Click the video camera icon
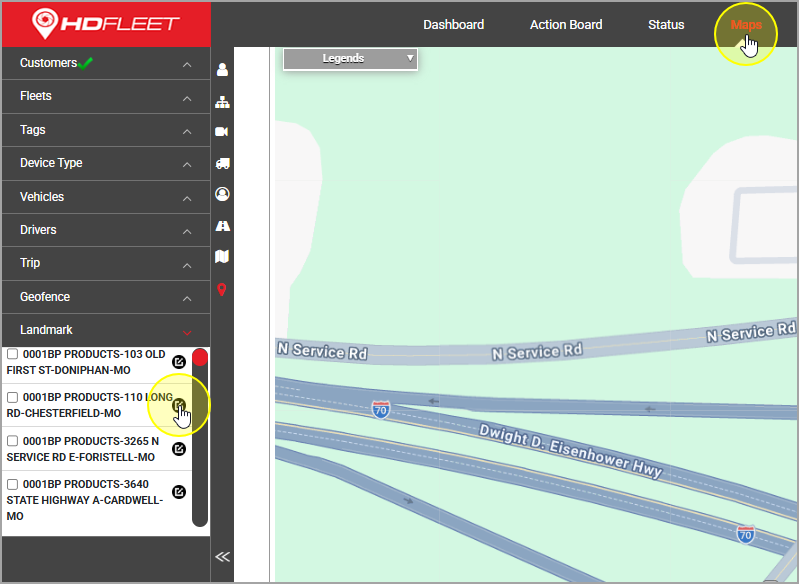799x584 pixels. (x=222, y=132)
